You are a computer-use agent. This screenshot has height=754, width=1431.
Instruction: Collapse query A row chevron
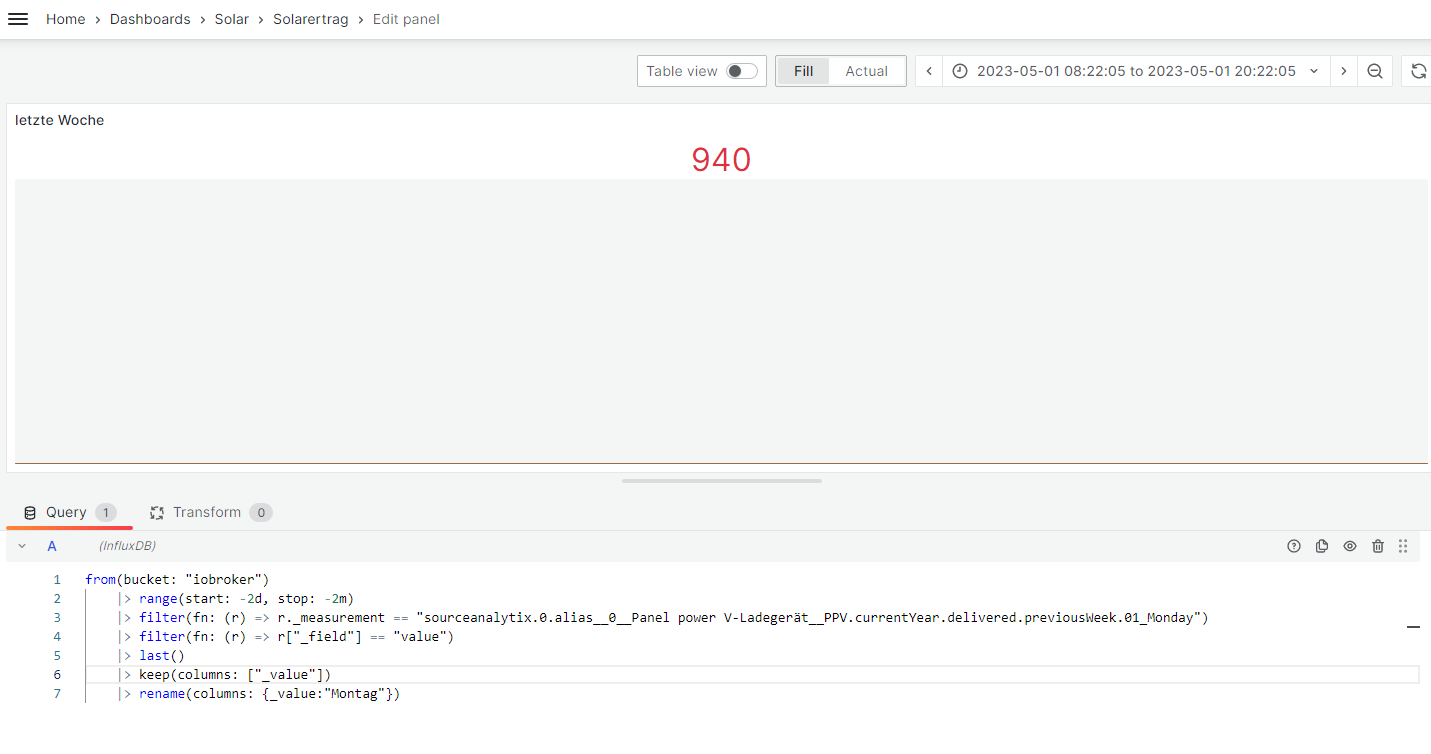click(22, 546)
